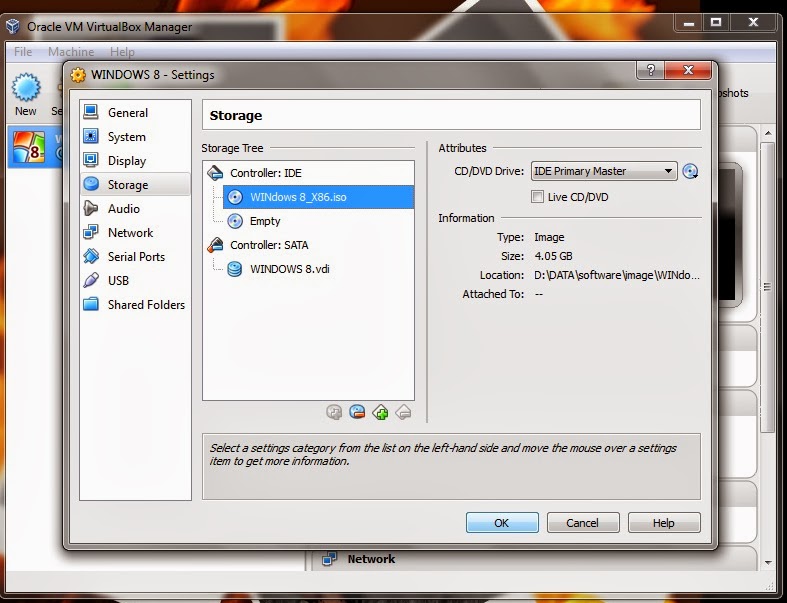Click the Cancel button
The height and width of the screenshot is (603, 787).
pos(583,523)
